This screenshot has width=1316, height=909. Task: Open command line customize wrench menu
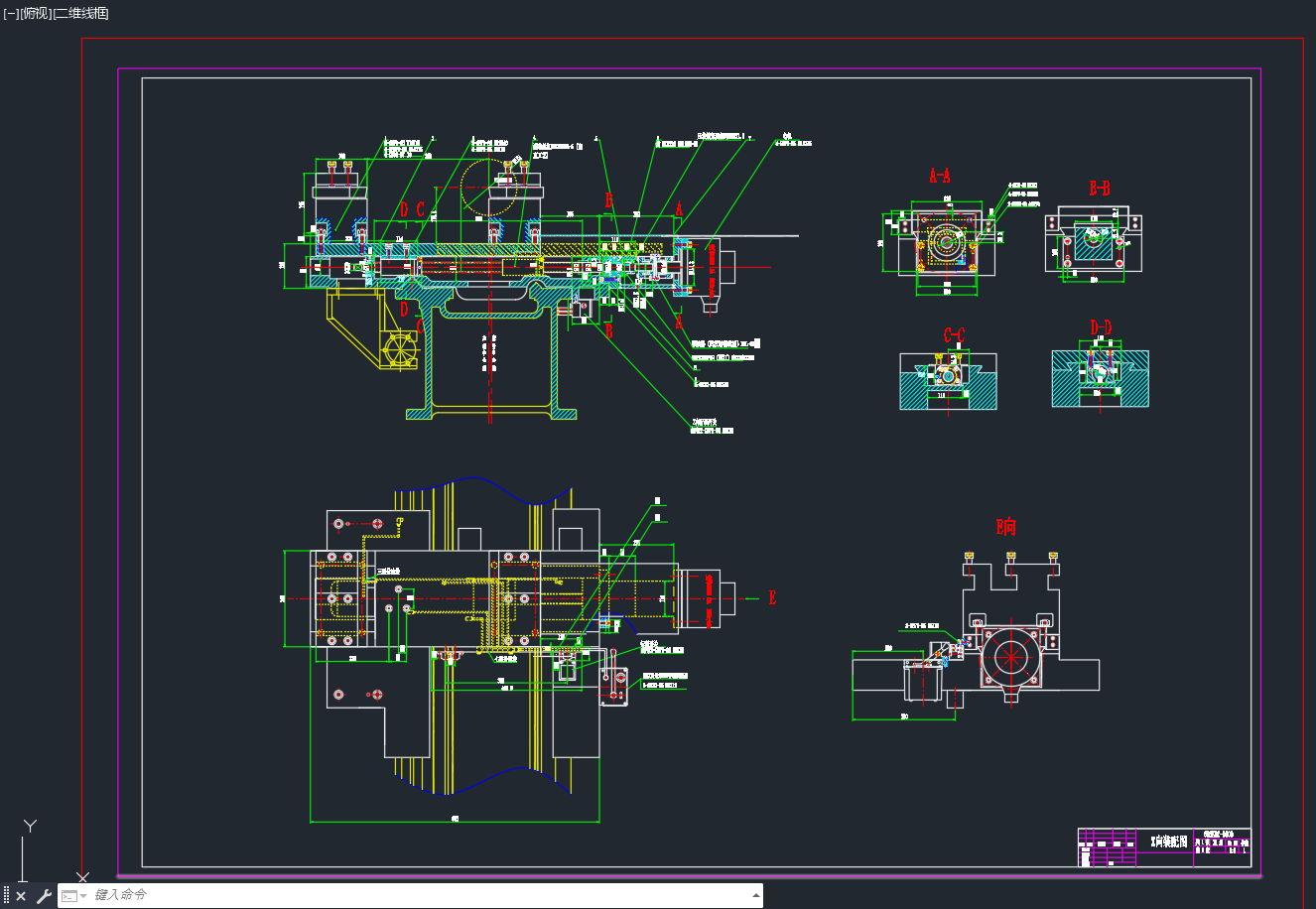(44, 896)
